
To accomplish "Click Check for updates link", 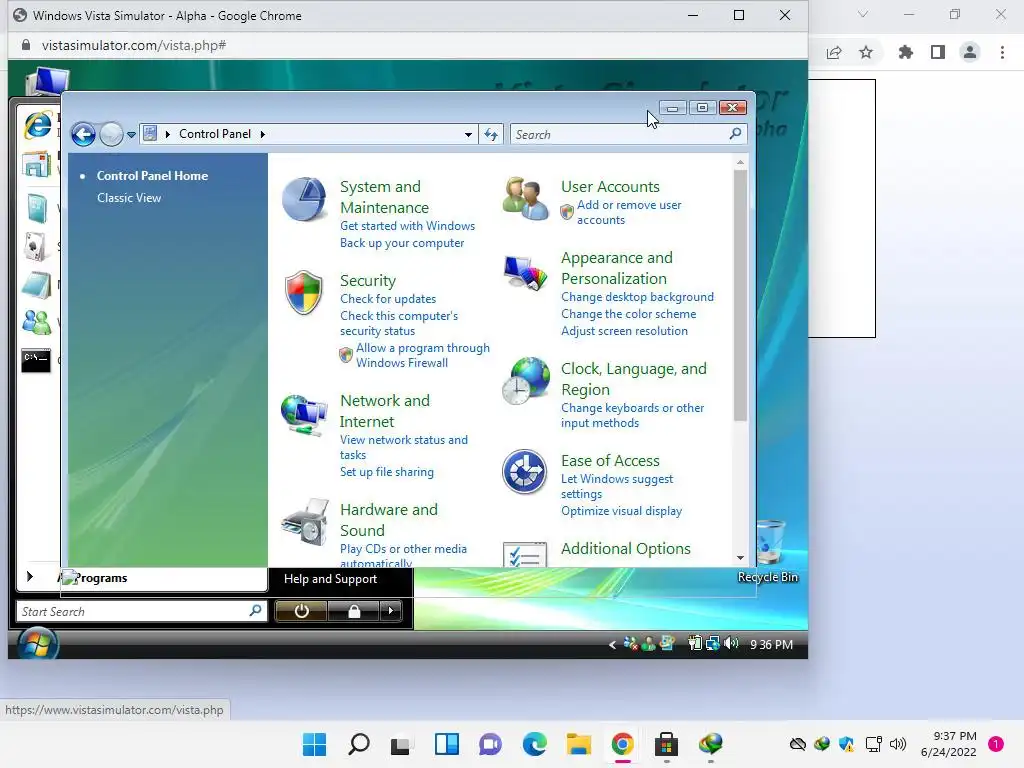I will tap(388, 298).
